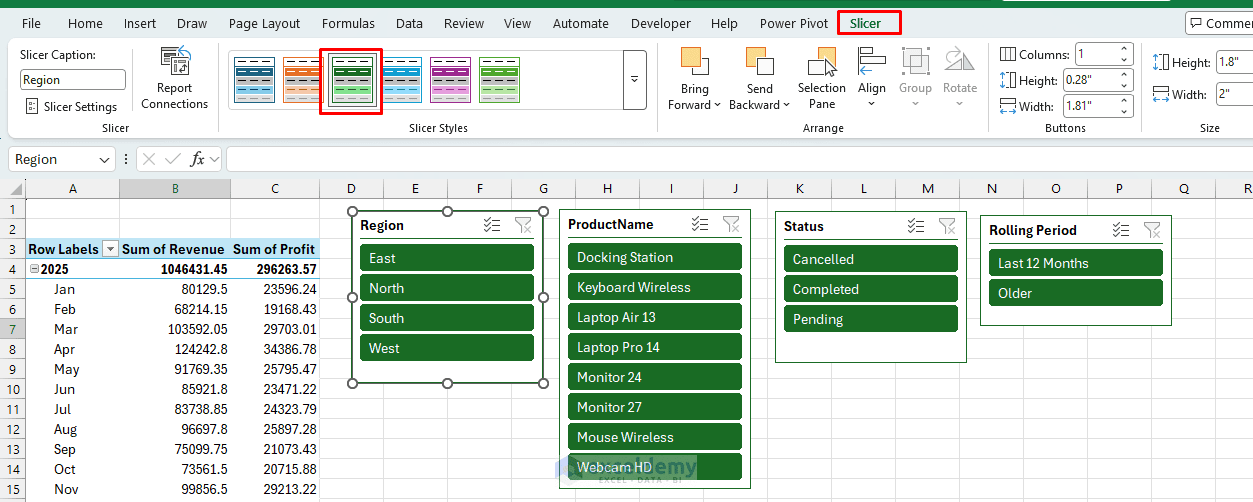Switch to the Developer tab
The height and width of the screenshot is (502, 1253).
click(661, 23)
